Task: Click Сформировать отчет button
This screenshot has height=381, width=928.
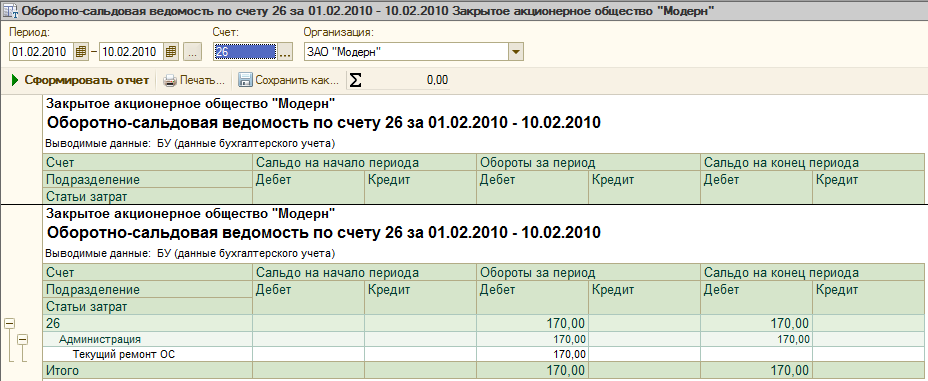Action: [x=80, y=80]
